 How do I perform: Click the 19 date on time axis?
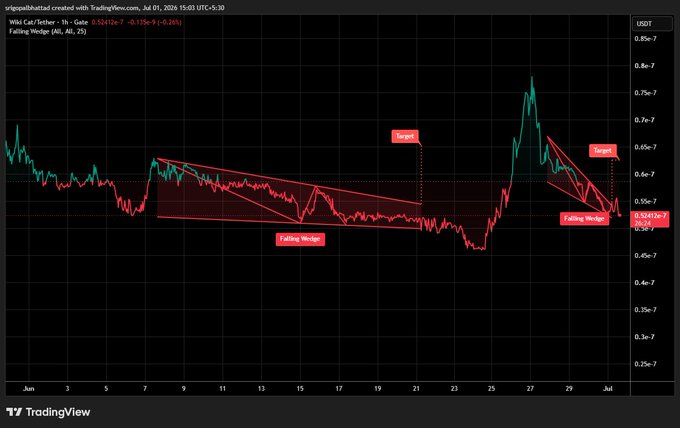coord(378,389)
